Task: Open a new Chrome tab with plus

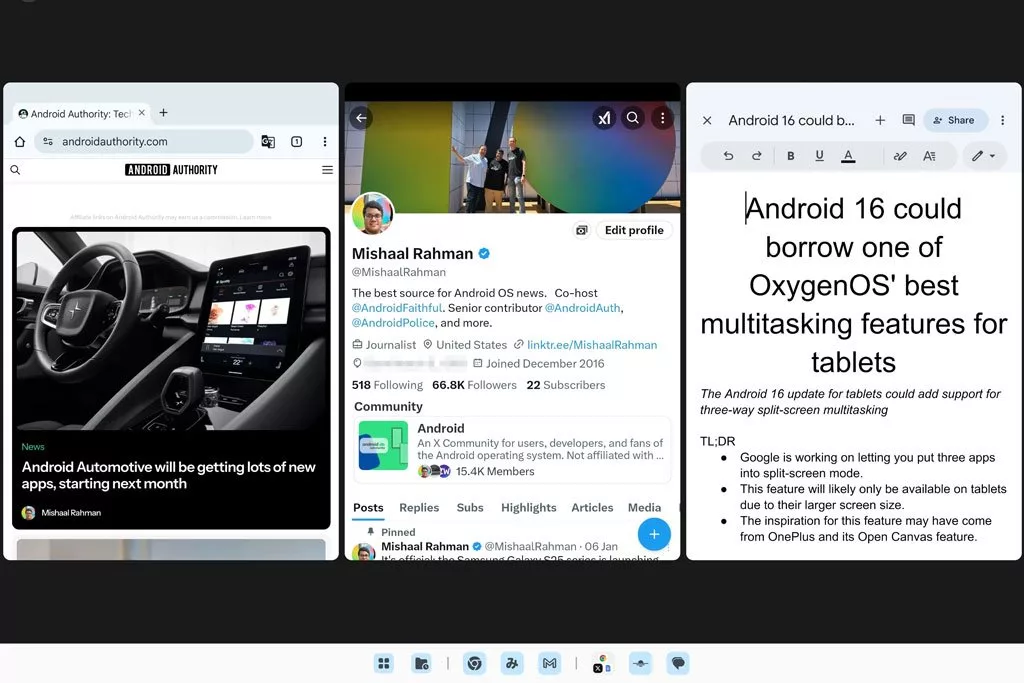Action: [x=163, y=112]
